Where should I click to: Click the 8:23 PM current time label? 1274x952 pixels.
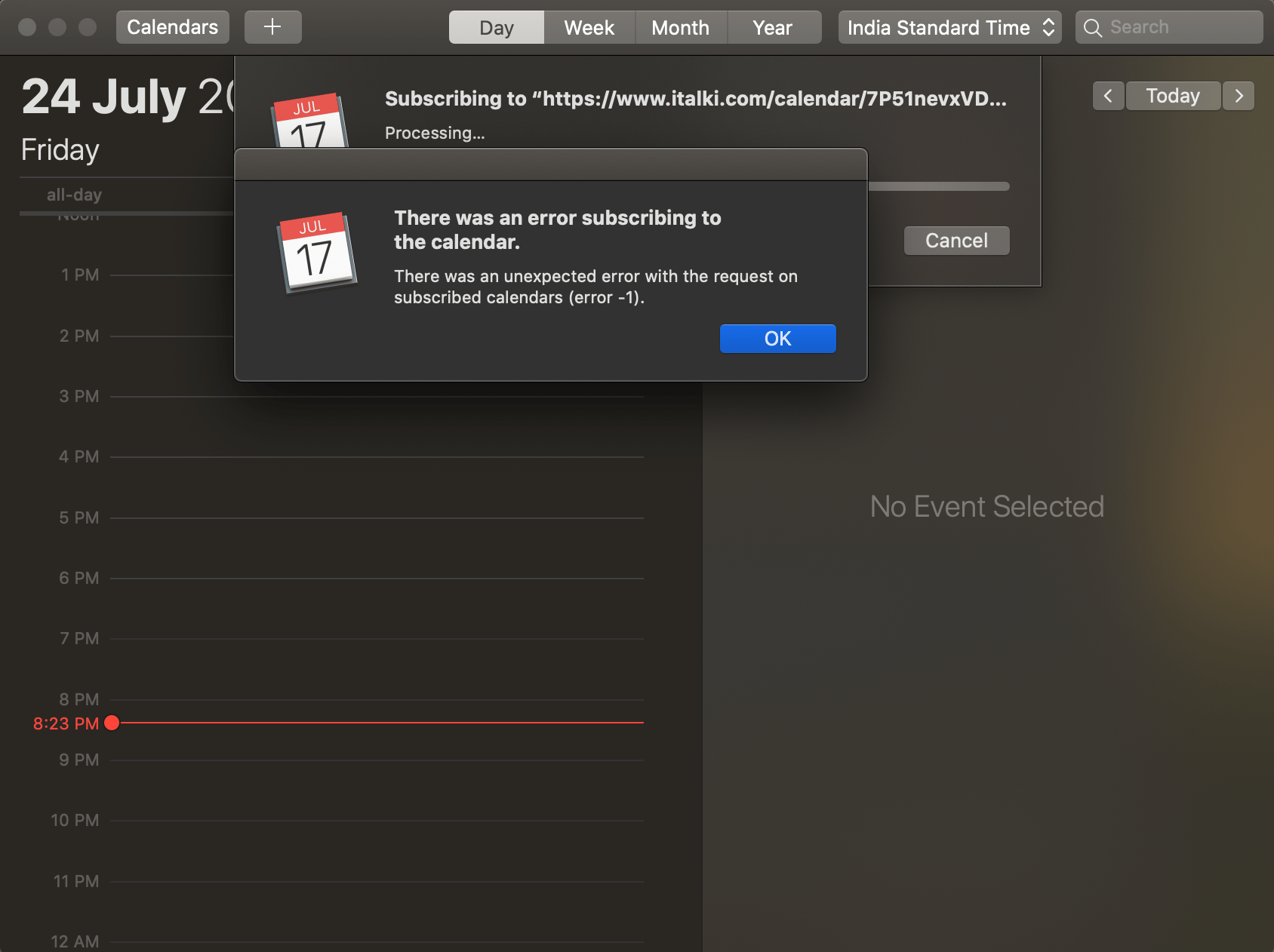(x=66, y=723)
